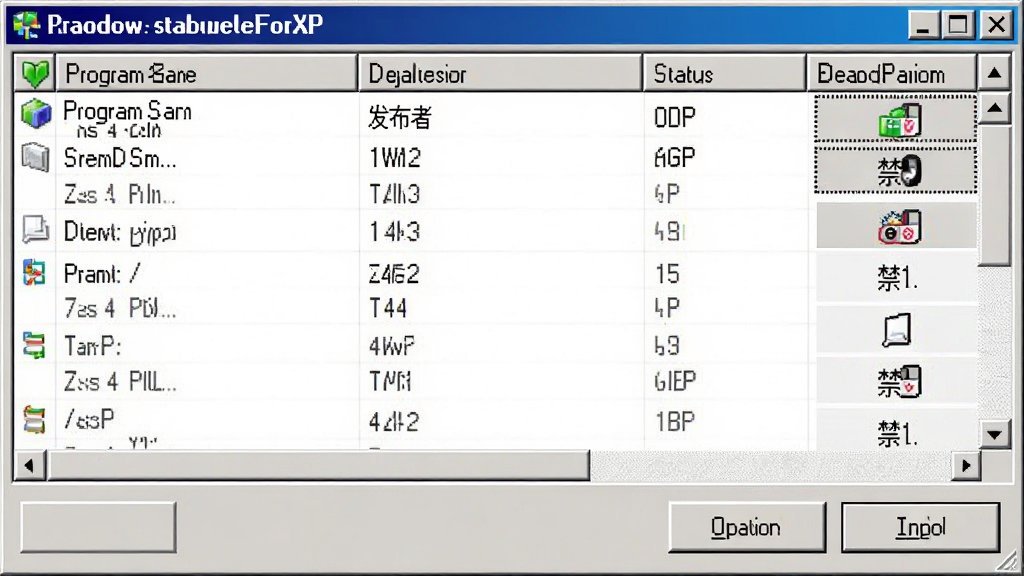Screen dimensions: 1024x576
Task: Select the TamP: row name
Action: (x=92, y=346)
